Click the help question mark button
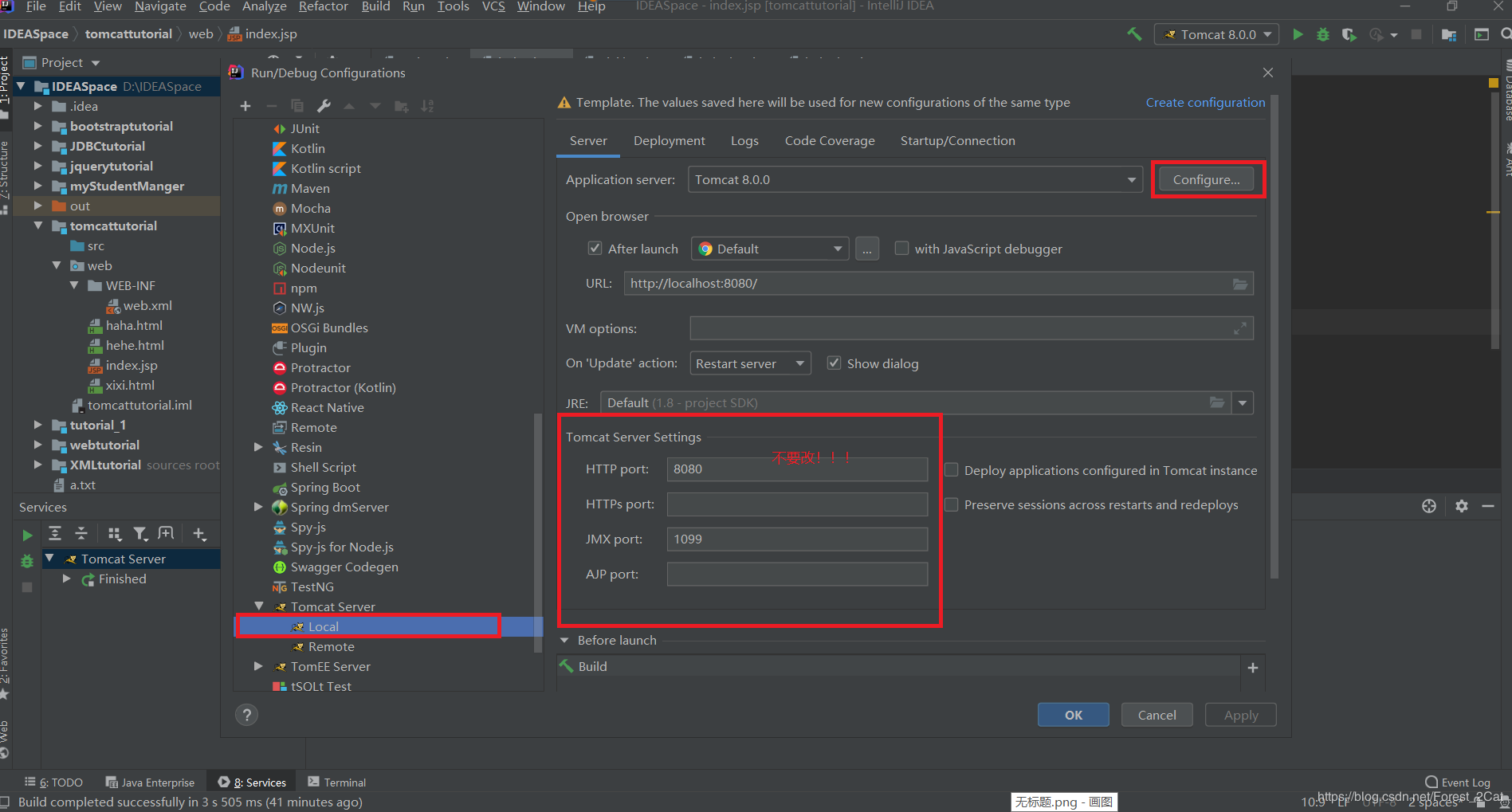The width and height of the screenshot is (1512, 812). click(x=247, y=715)
